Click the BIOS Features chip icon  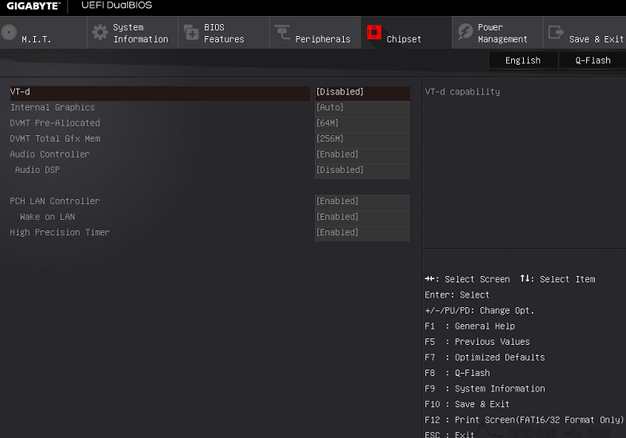[191, 32]
